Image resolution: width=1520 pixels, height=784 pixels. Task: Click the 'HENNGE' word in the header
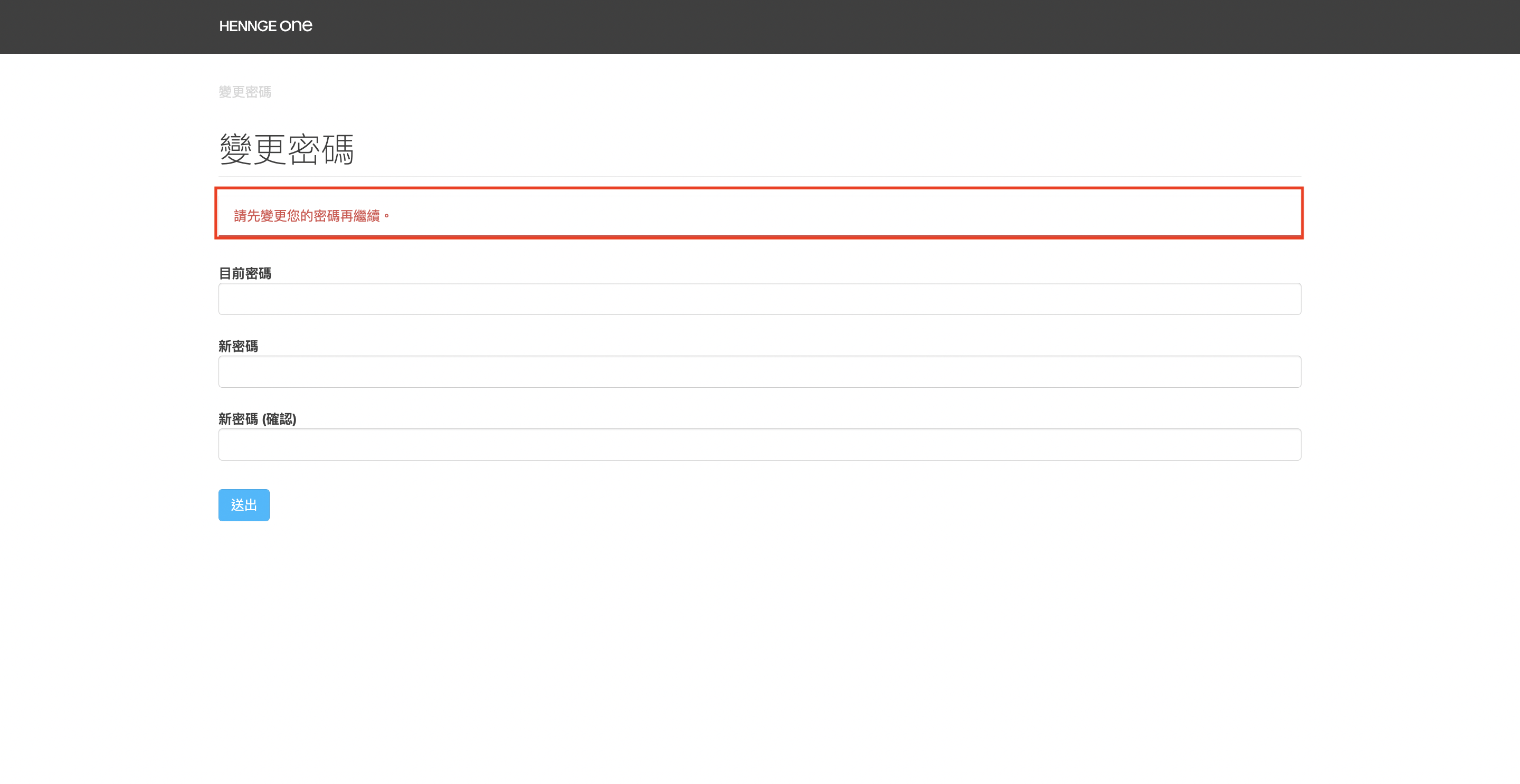tap(248, 26)
